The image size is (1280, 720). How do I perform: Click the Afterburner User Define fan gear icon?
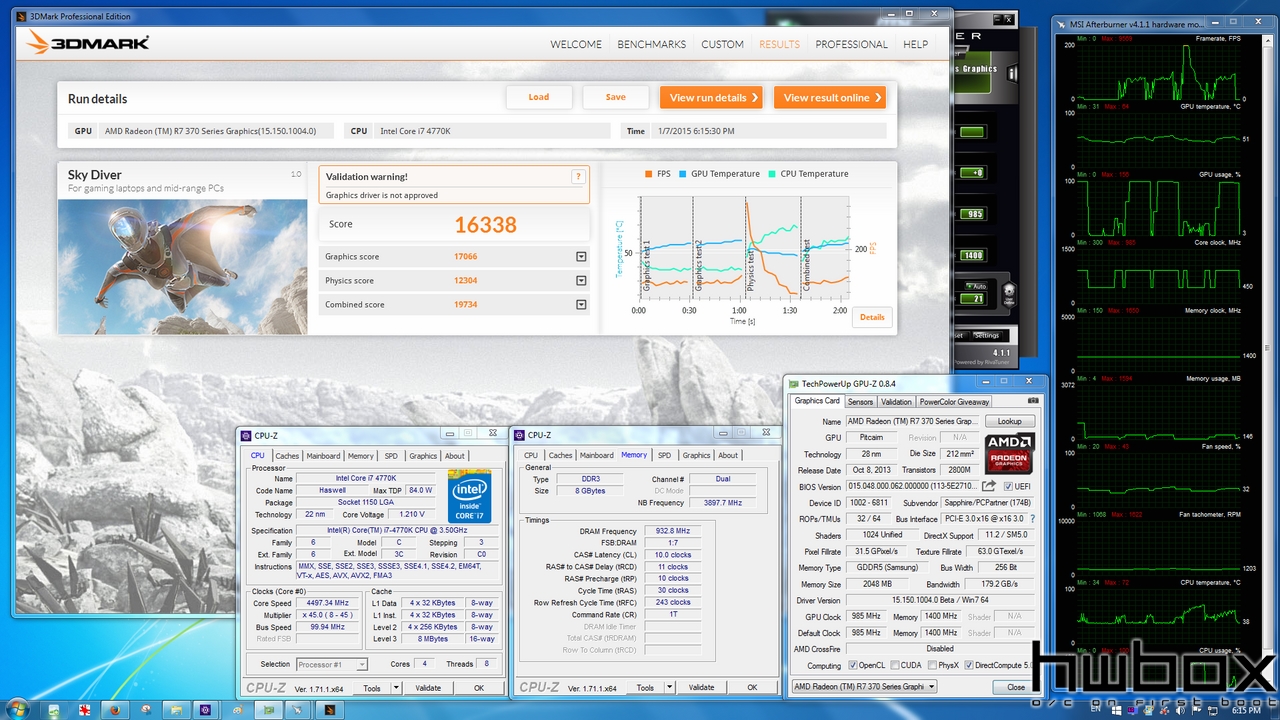coord(1009,293)
